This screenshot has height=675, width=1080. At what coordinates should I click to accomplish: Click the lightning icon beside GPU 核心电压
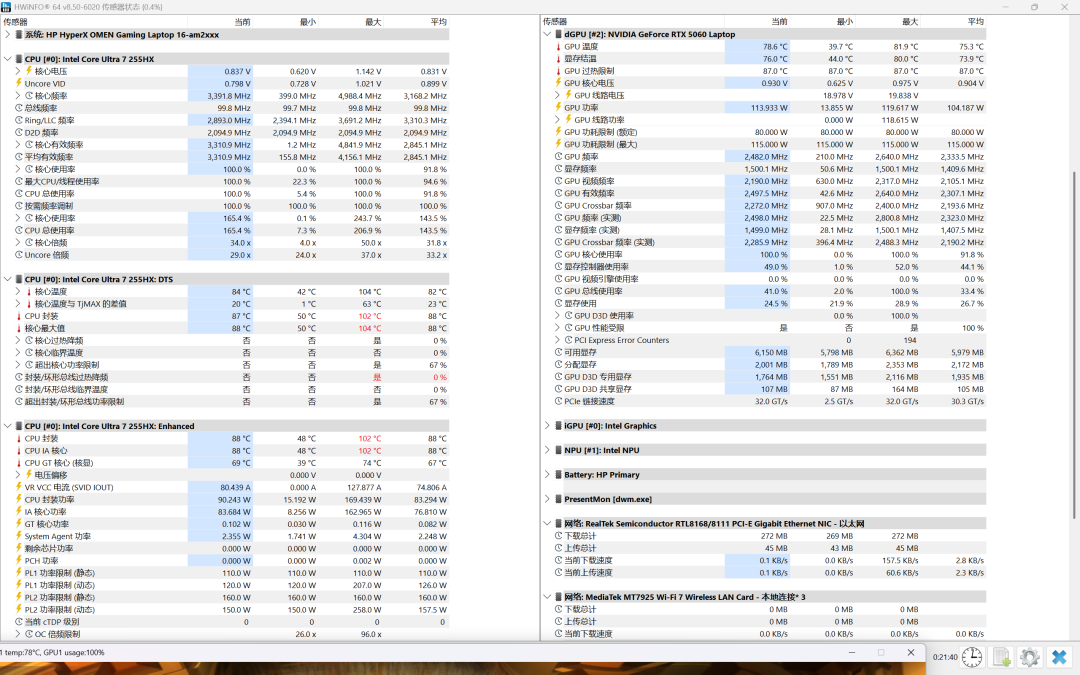559,83
